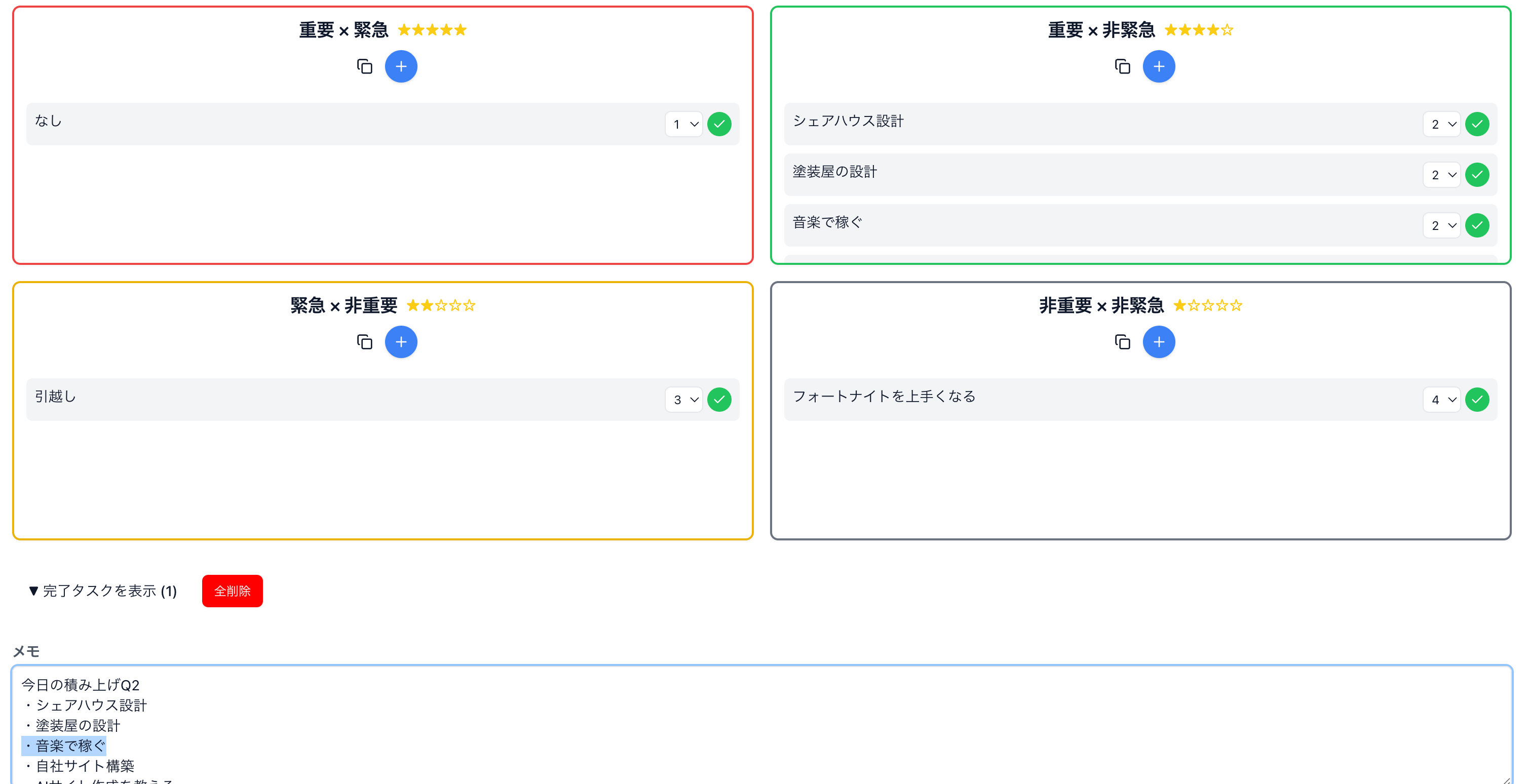This screenshot has width=1528, height=784.
Task: Expand the 完了タスクを表示 section
Action: 103,591
